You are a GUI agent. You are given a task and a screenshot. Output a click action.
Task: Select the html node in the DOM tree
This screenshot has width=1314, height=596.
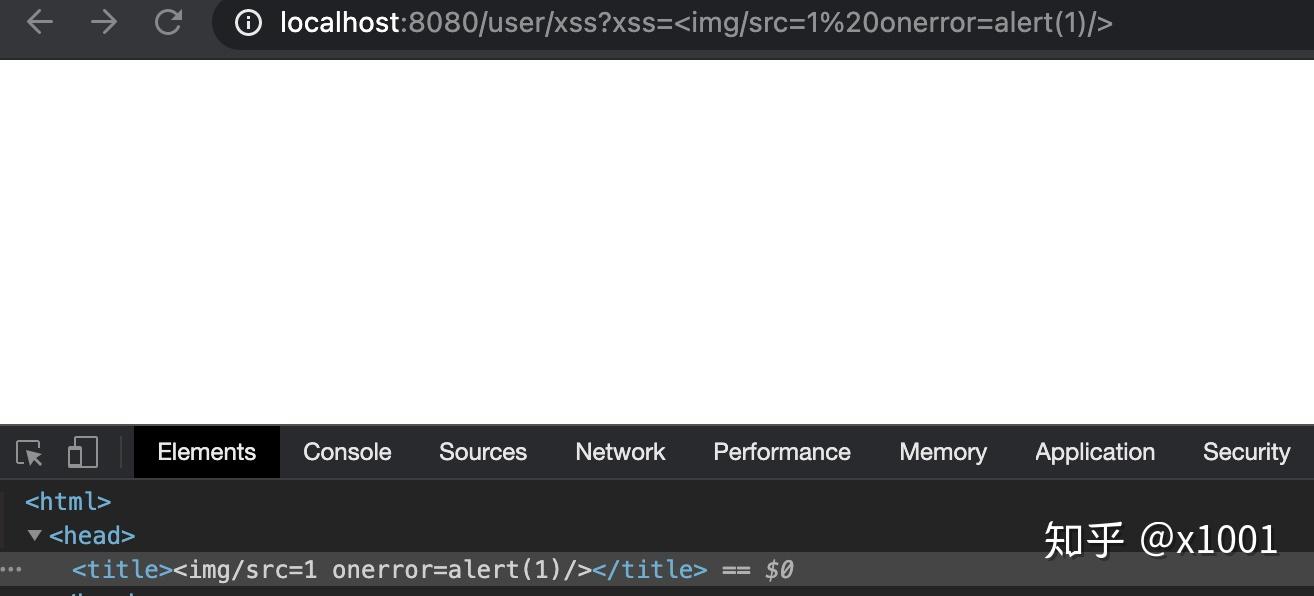tap(68, 501)
